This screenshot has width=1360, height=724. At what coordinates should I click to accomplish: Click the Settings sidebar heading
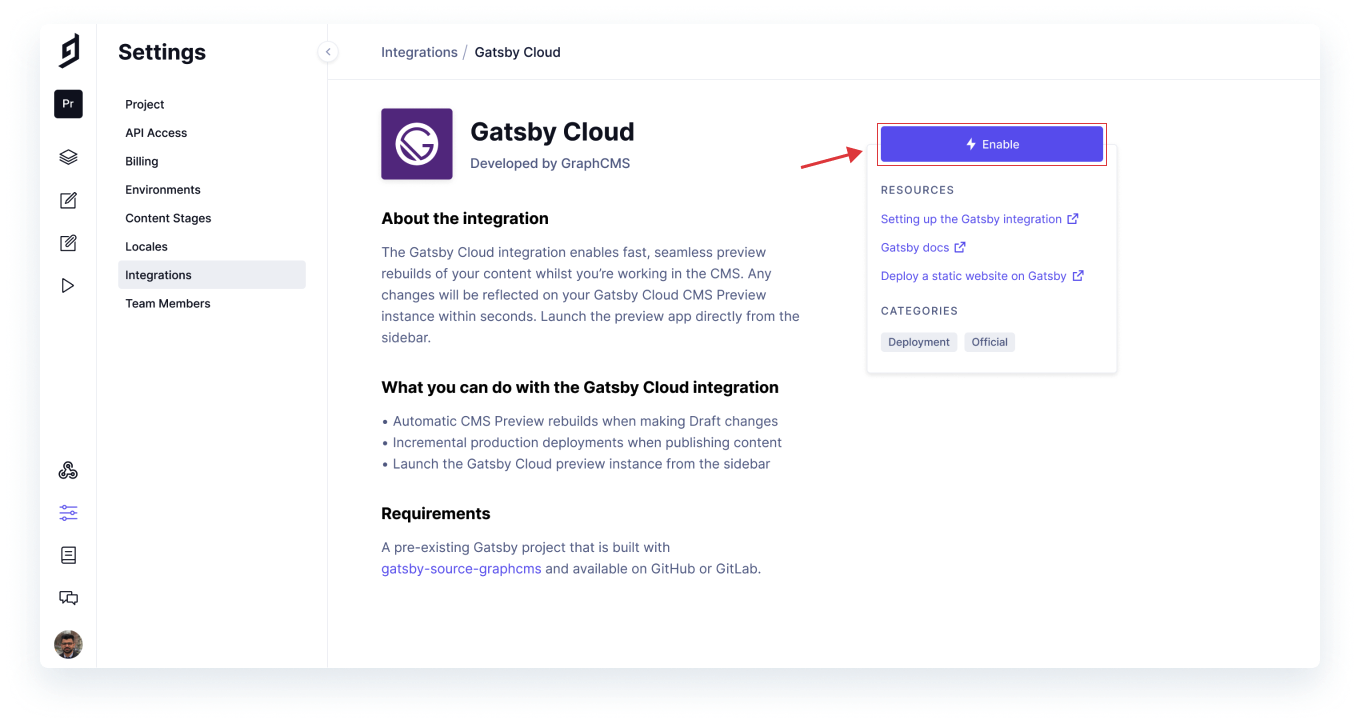pyautogui.click(x=162, y=52)
